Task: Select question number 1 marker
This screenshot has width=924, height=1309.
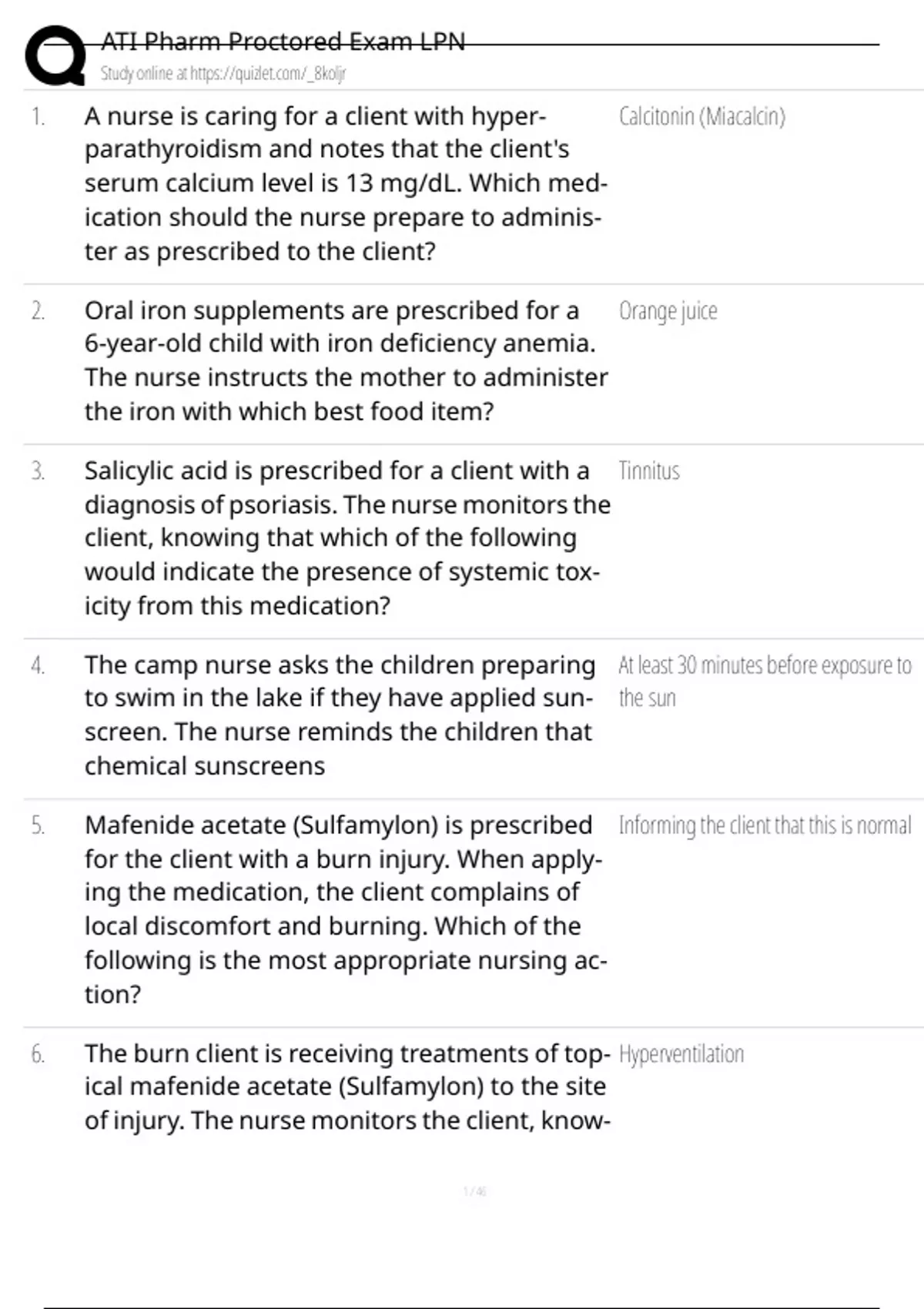Action: coord(38,117)
